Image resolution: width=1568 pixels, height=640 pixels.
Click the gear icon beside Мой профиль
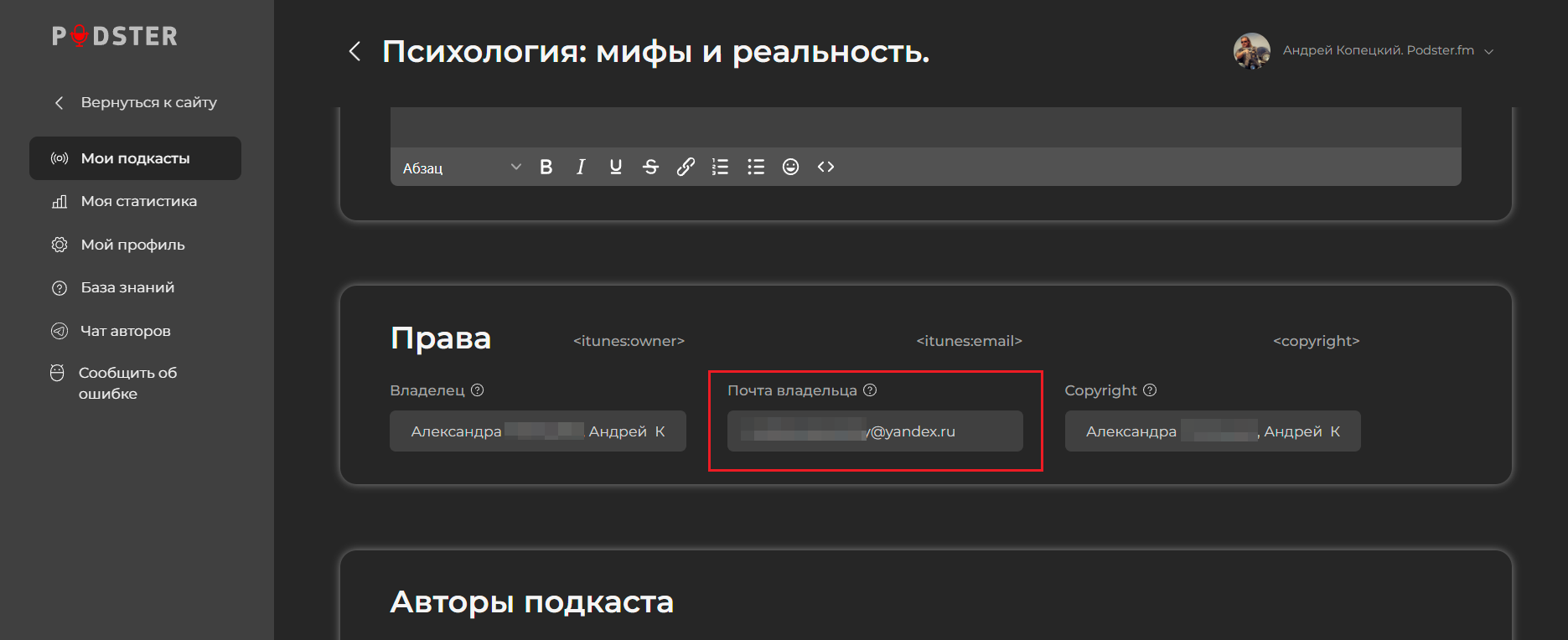point(60,245)
